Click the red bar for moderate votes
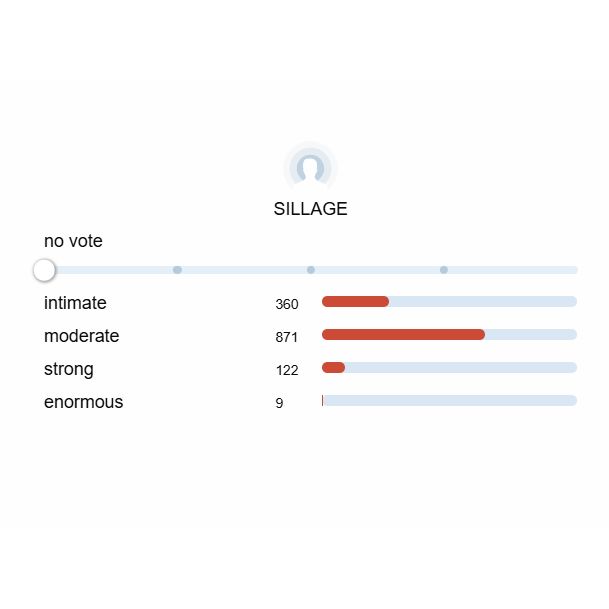This screenshot has height=609, width=609. (403, 335)
